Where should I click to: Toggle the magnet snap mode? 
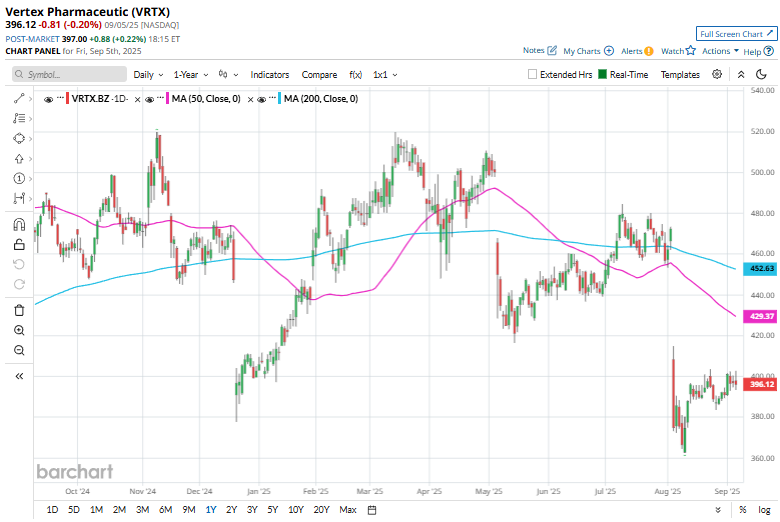click(x=19, y=225)
